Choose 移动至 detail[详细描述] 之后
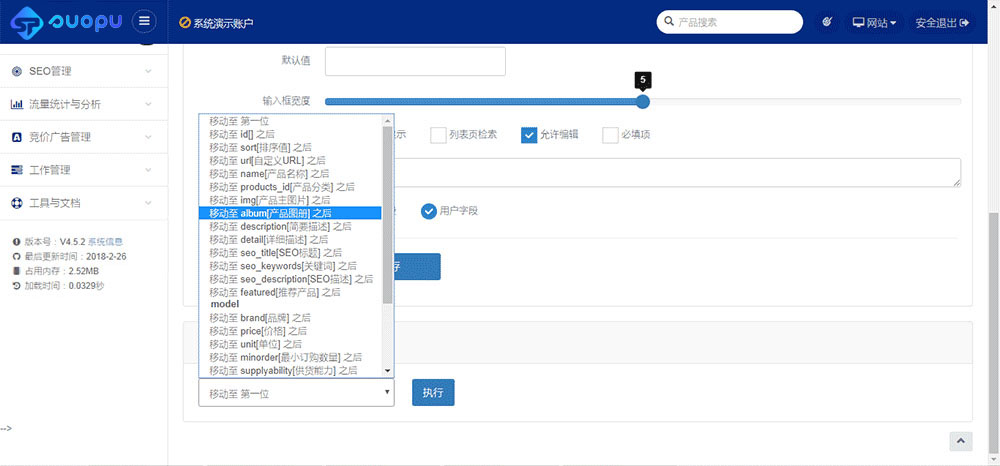This screenshot has height=466, width=1000. [290, 239]
